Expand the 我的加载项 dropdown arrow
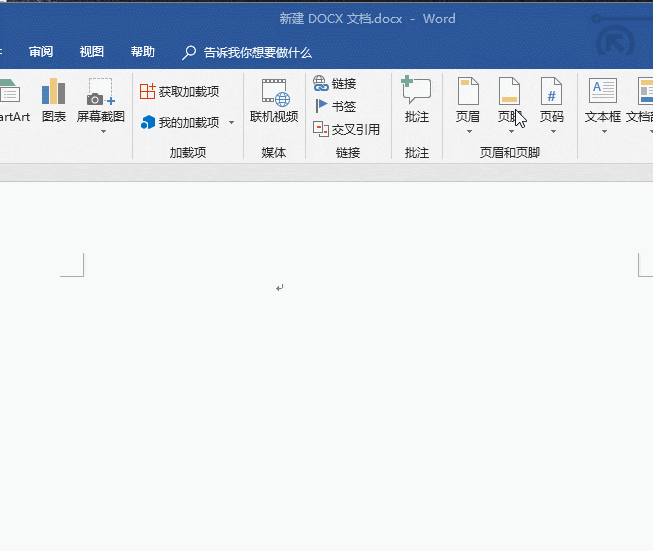Viewport: 653px width, 551px height. [232, 122]
